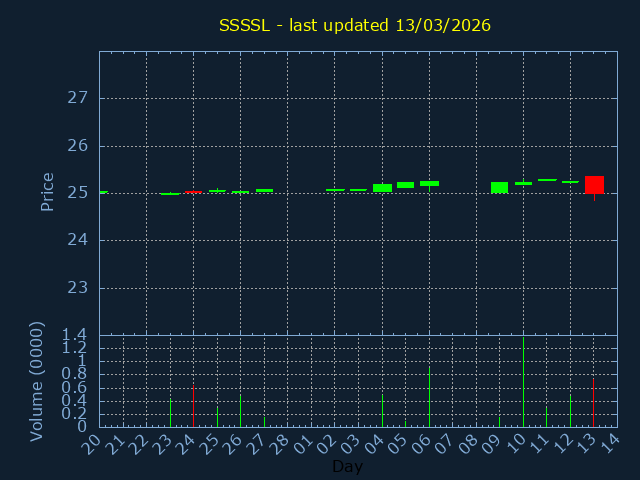Click price tick label 23
This screenshot has height=480, width=640.
point(78,288)
